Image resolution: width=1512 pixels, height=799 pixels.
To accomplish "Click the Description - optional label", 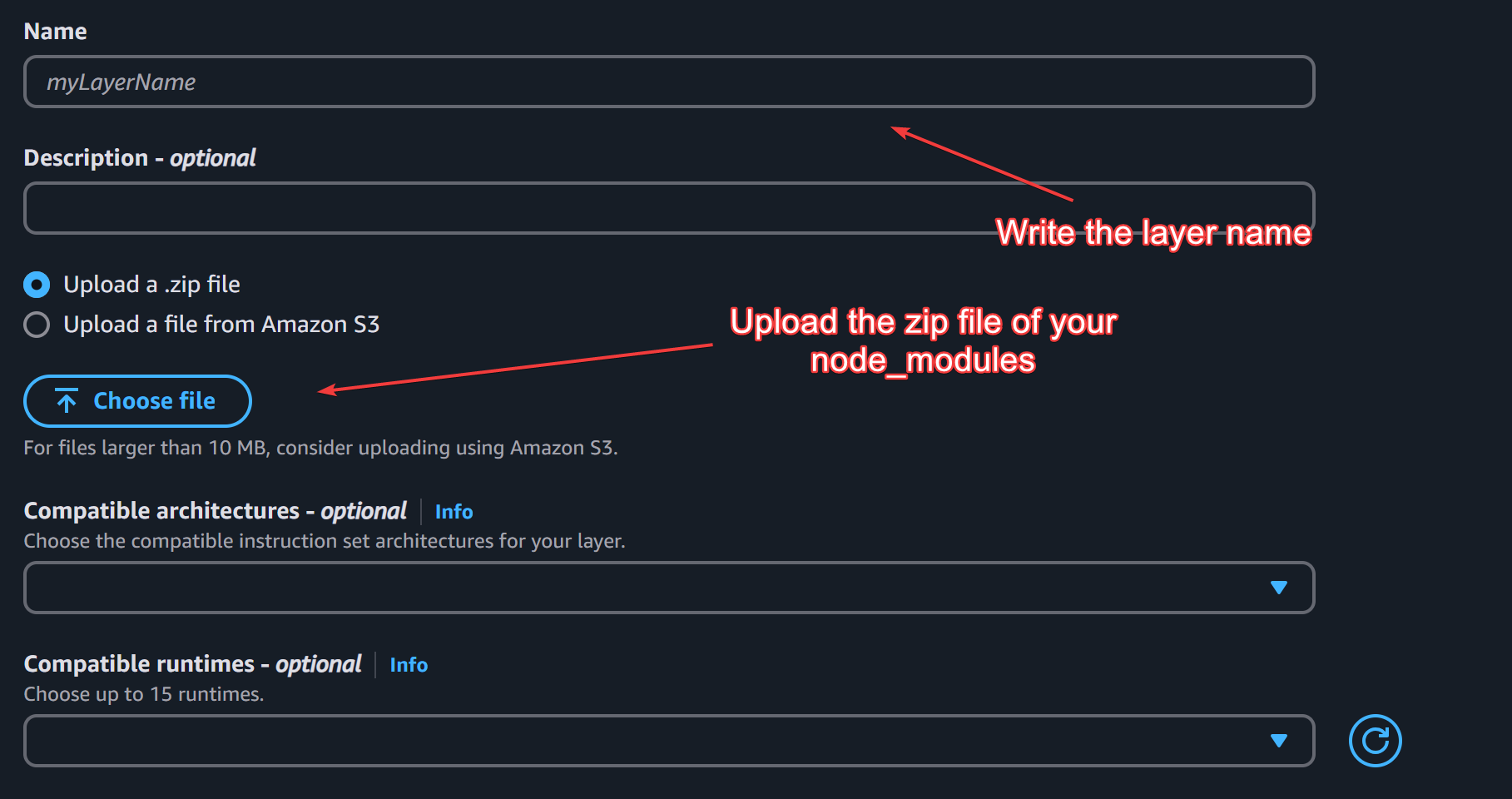I will (140, 158).
